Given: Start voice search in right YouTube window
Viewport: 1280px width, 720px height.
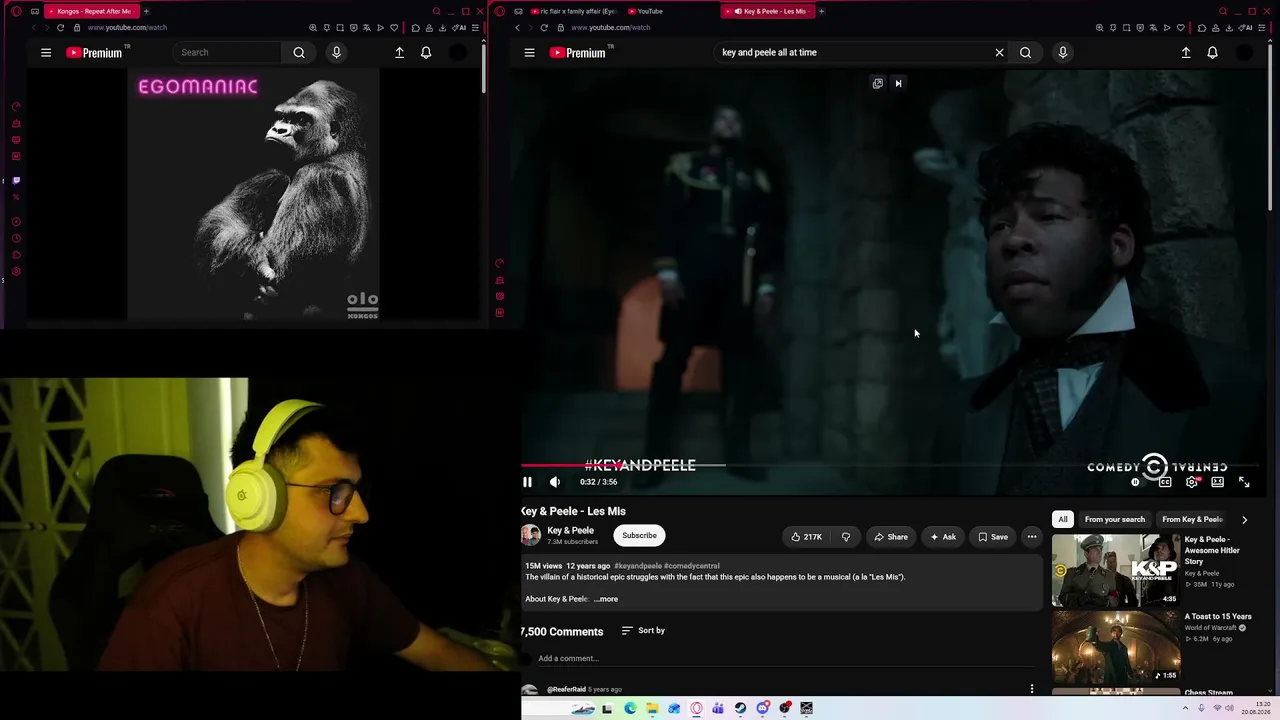Looking at the screenshot, I should click(1063, 52).
